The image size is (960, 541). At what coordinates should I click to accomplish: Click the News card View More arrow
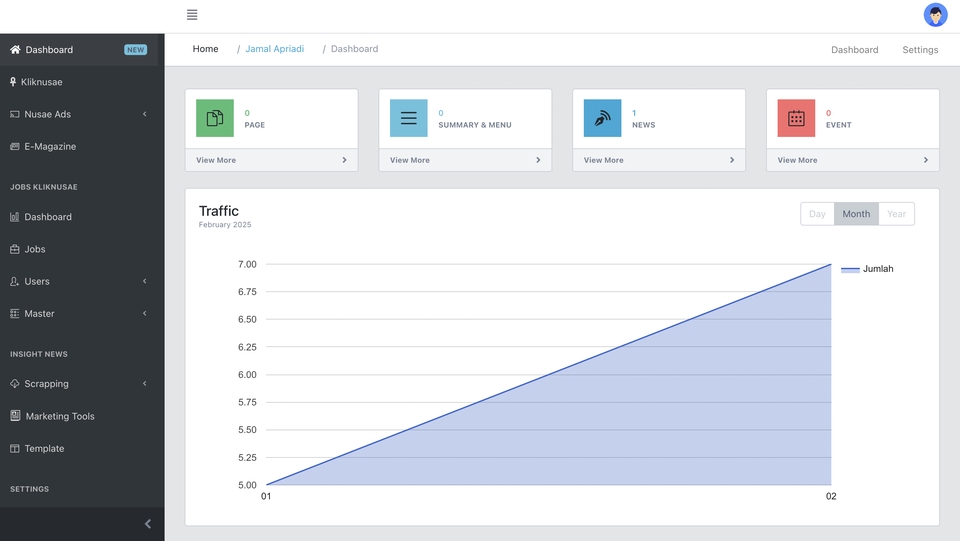(x=732, y=160)
